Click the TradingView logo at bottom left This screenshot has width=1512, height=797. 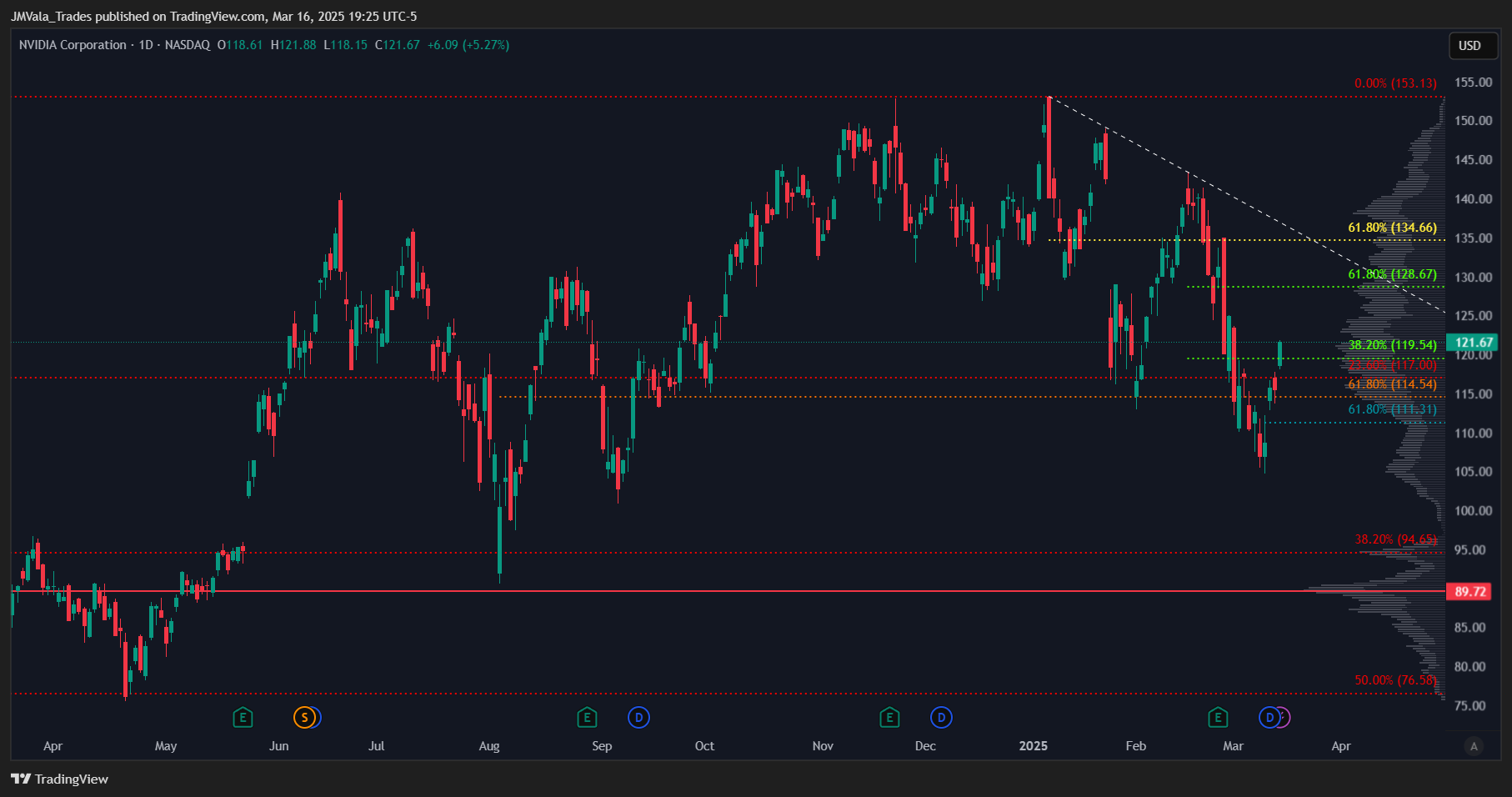click(59, 779)
